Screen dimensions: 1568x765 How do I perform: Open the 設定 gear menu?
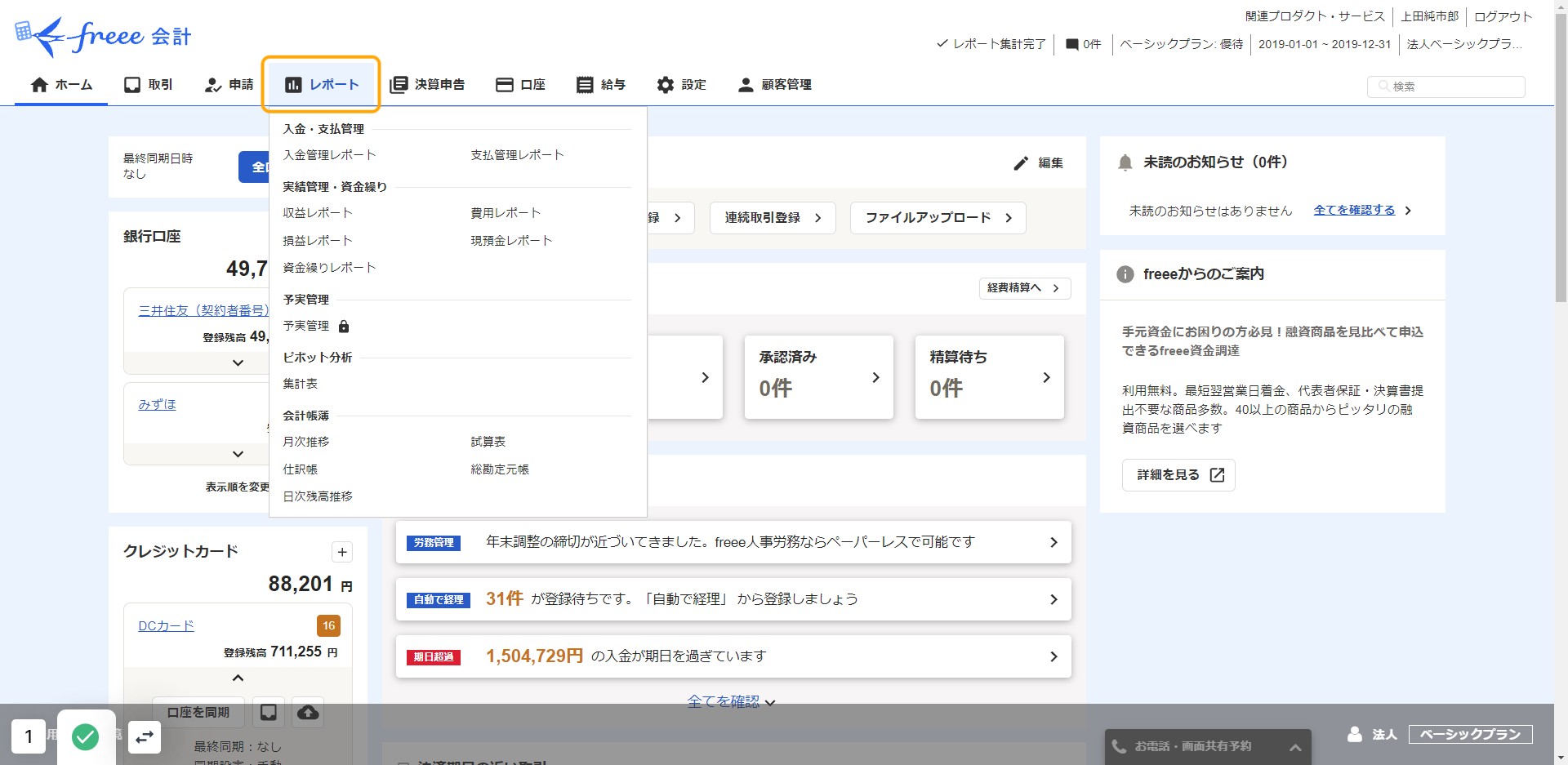click(681, 85)
